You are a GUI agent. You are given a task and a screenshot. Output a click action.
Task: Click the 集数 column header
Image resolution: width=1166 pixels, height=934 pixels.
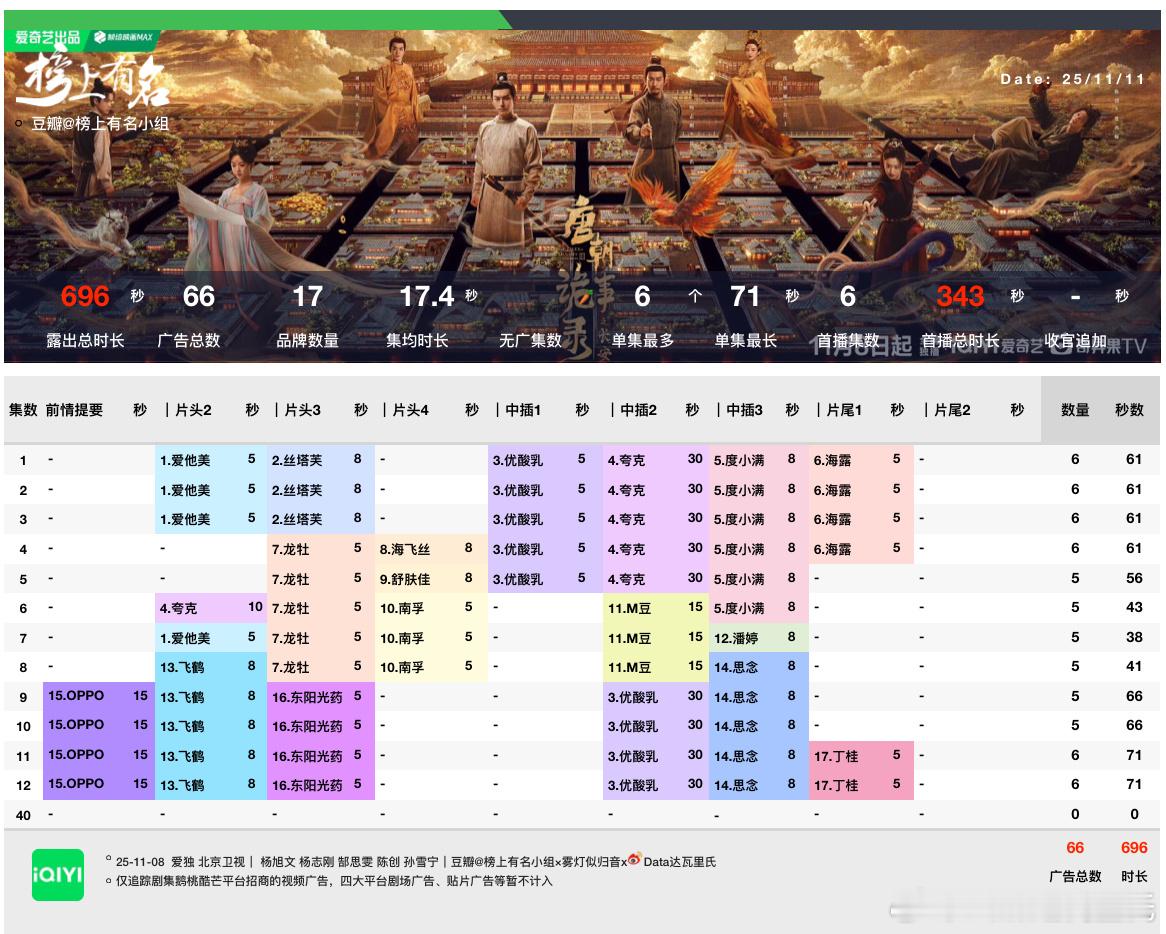click(x=23, y=410)
